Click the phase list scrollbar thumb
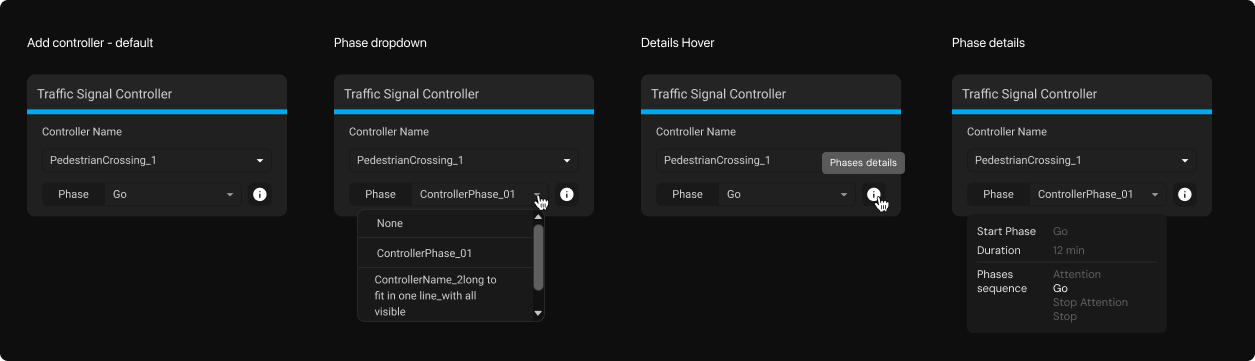Screen dimensions: 1255x361 pyautogui.click(x=539, y=257)
